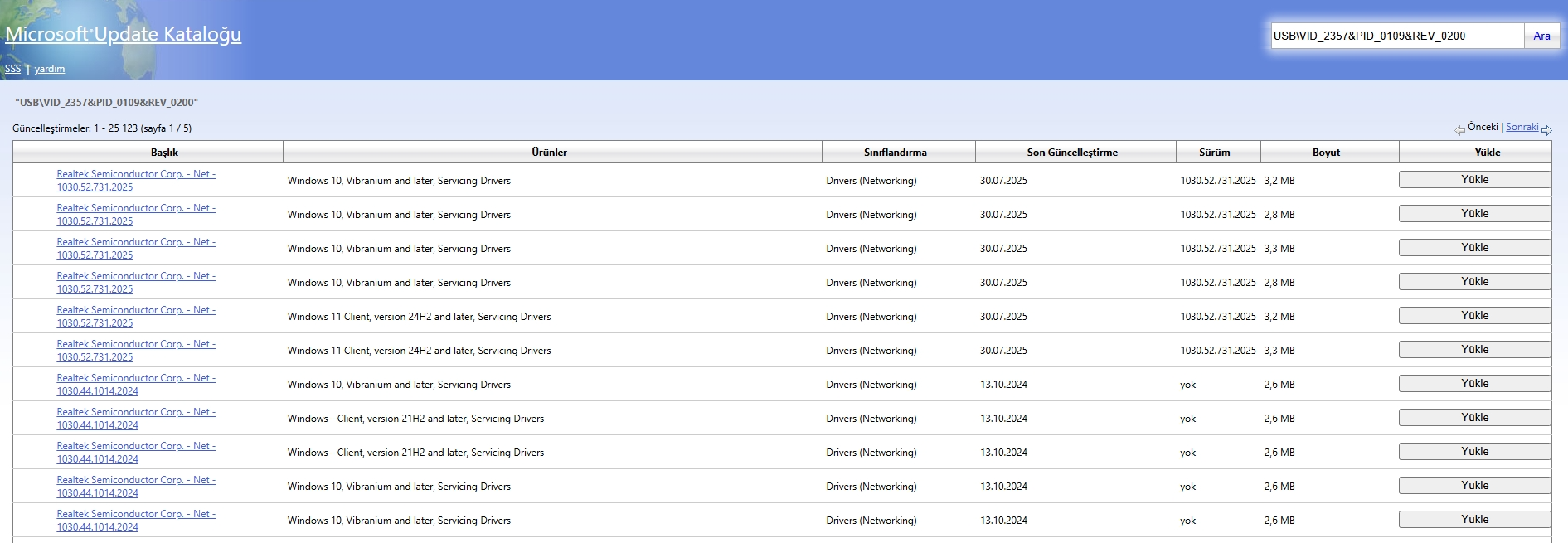Select version 1030.52.731.2025 in the Windows 11 3,2 MB row

(x=1218, y=317)
